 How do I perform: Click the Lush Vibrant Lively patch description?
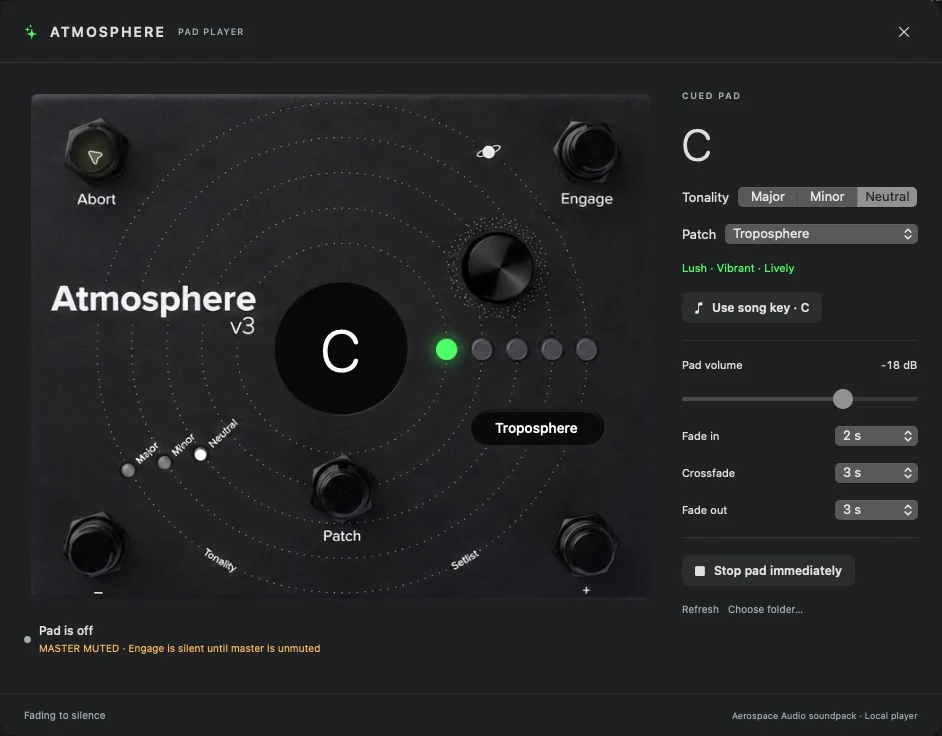pyautogui.click(x=738, y=269)
